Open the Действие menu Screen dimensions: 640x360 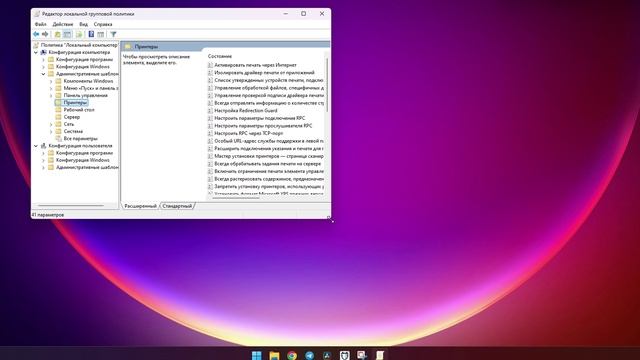[63, 24]
